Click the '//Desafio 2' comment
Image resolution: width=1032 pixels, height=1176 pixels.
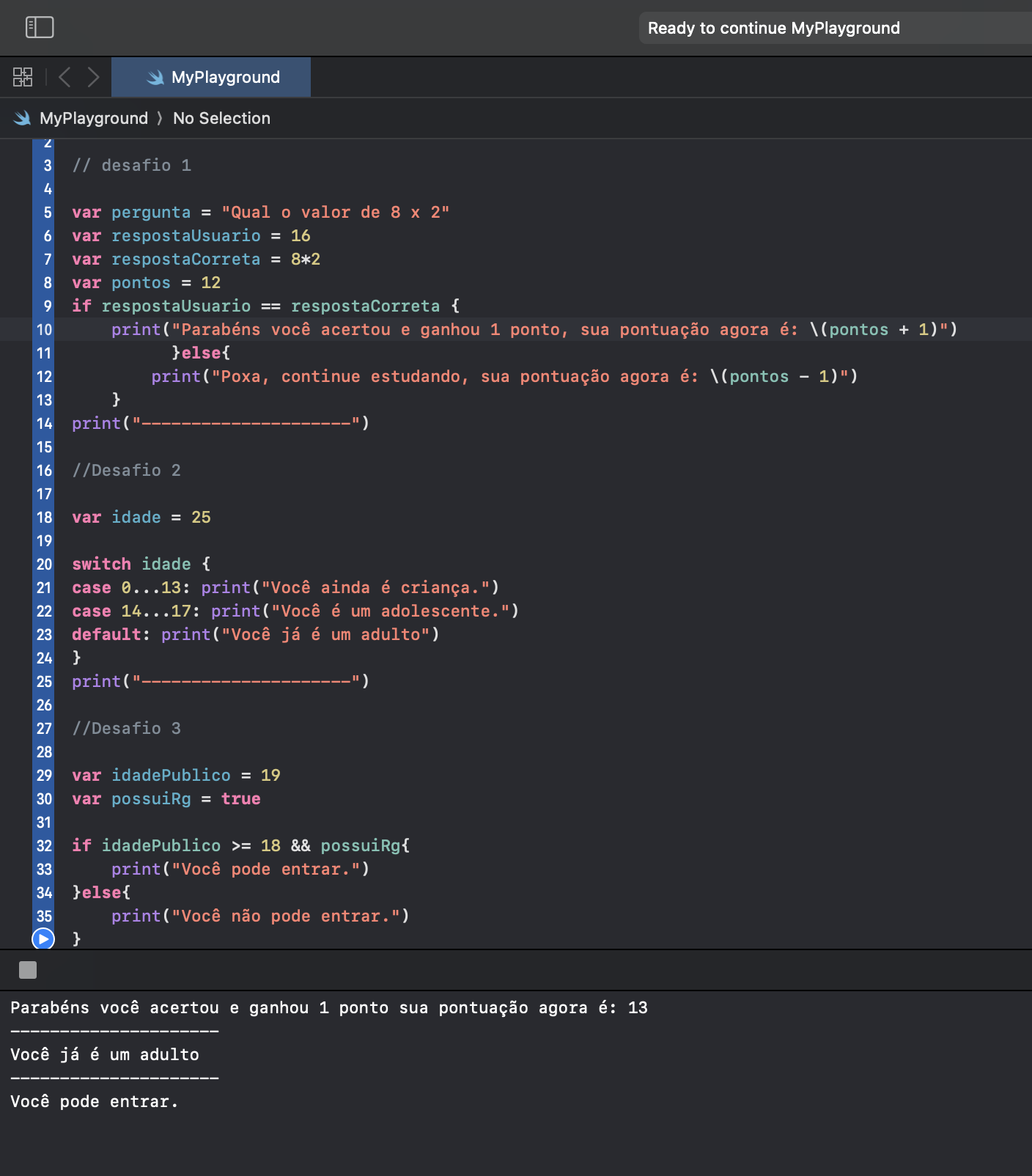coord(126,470)
